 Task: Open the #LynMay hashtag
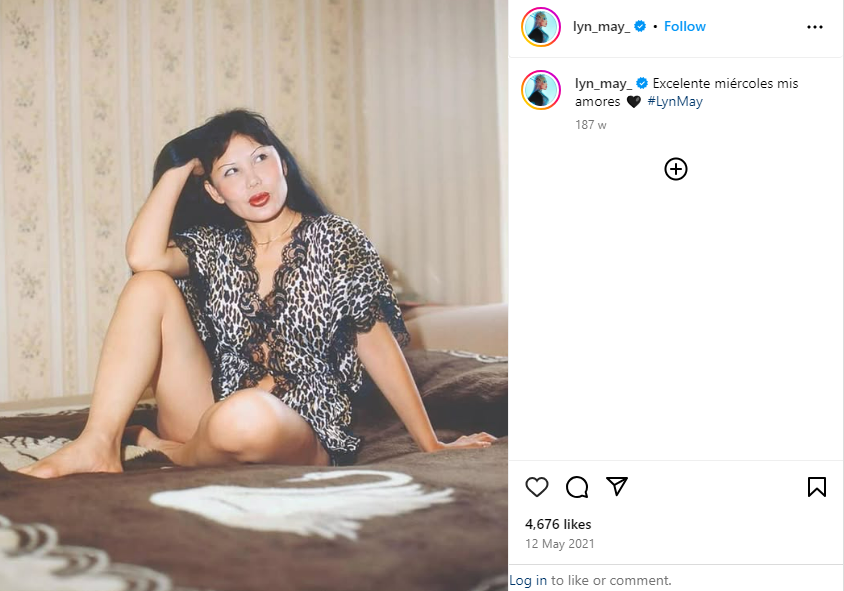click(x=675, y=101)
